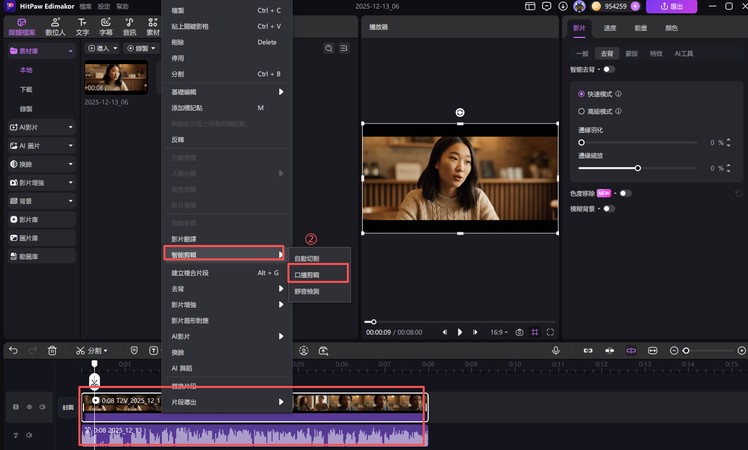Click the marker shield icon in timeline toolbar
Image resolution: width=748 pixels, height=450 pixels.
pyautogui.click(x=134, y=351)
